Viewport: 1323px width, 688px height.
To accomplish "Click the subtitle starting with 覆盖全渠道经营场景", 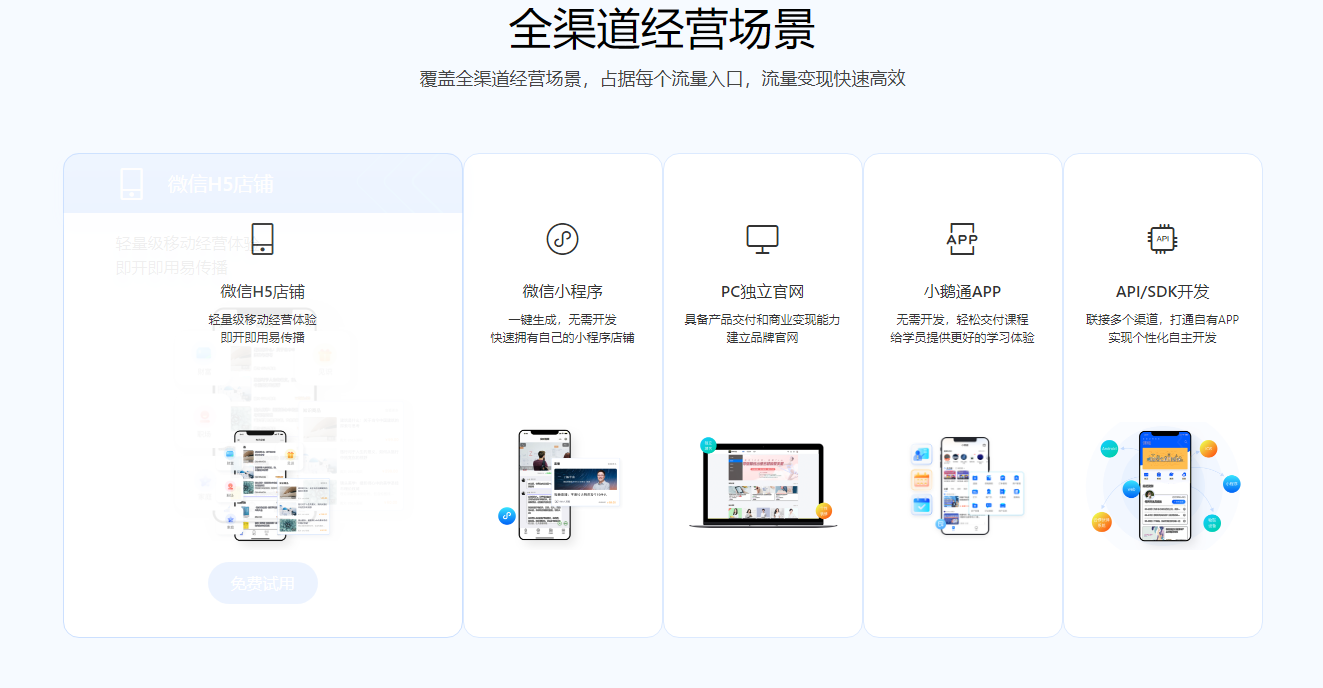I will pos(662,79).
